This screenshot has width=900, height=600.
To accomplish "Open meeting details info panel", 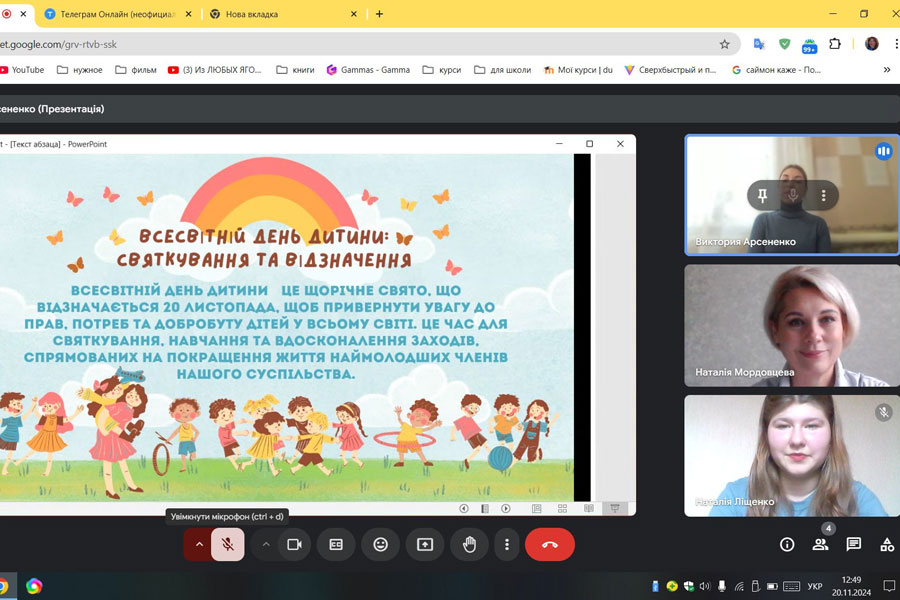I will [x=787, y=544].
